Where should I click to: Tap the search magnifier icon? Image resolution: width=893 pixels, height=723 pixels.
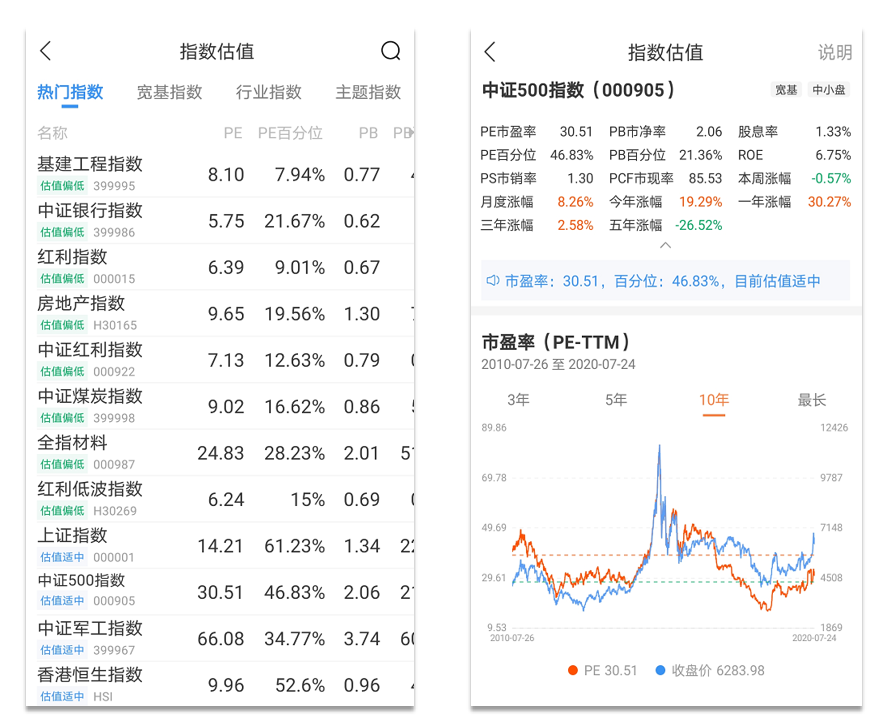pyautogui.click(x=391, y=52)
